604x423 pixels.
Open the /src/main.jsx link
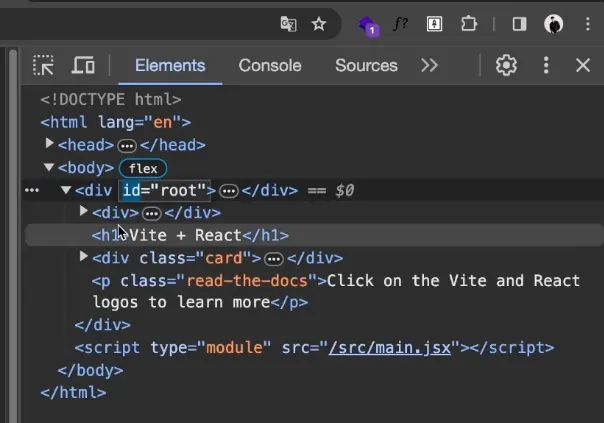click(x=389, y=348)
